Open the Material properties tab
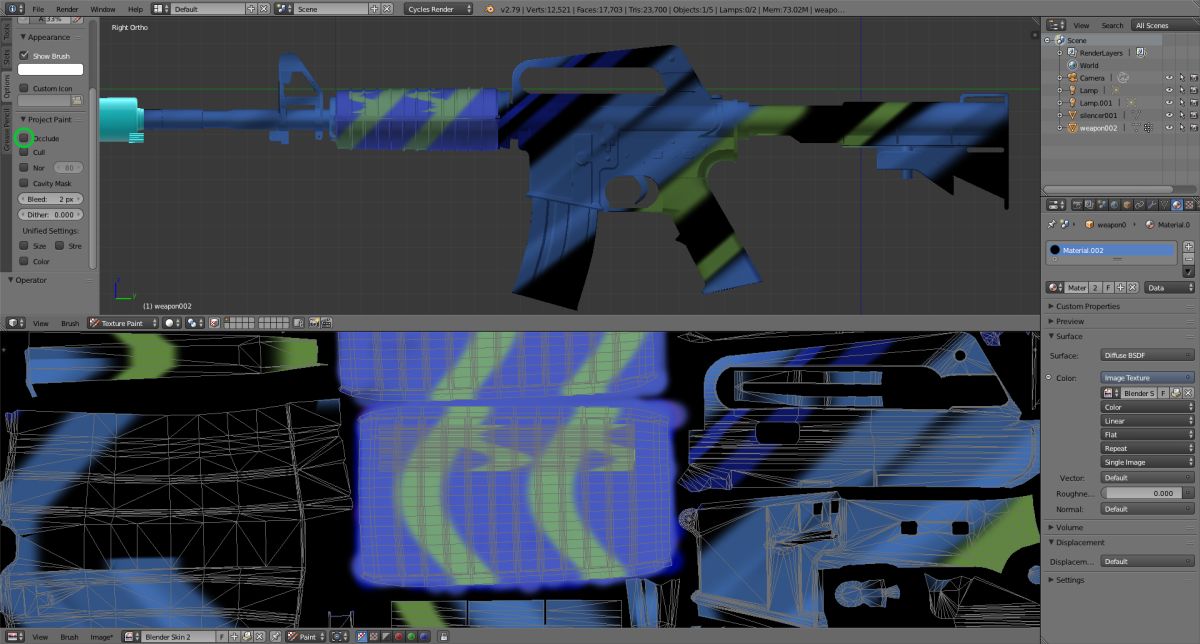Viewport: 1200px width, 644px height. click(x=1177, y=205)
